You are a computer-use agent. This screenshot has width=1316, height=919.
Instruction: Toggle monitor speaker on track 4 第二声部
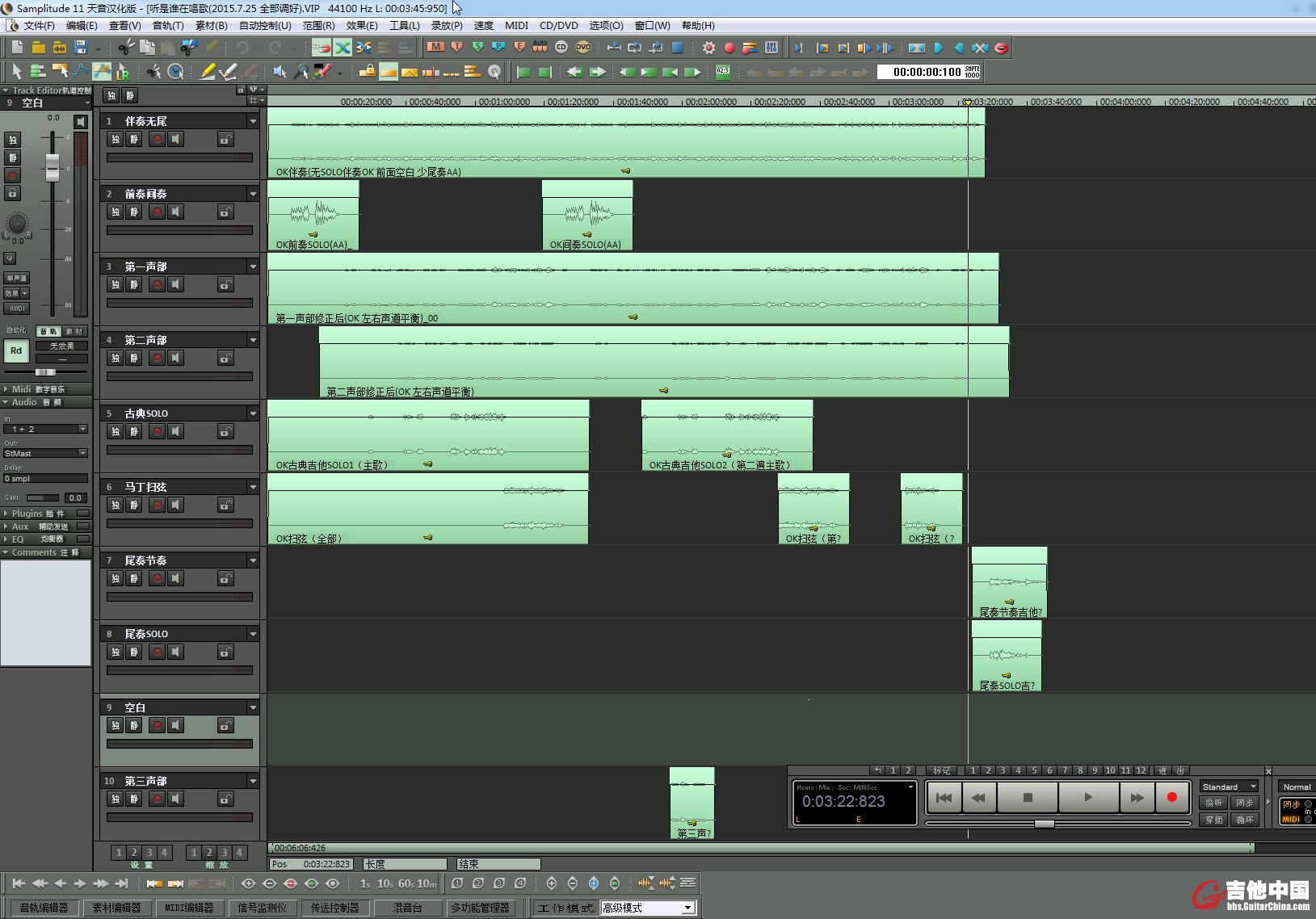click(175, 358)
